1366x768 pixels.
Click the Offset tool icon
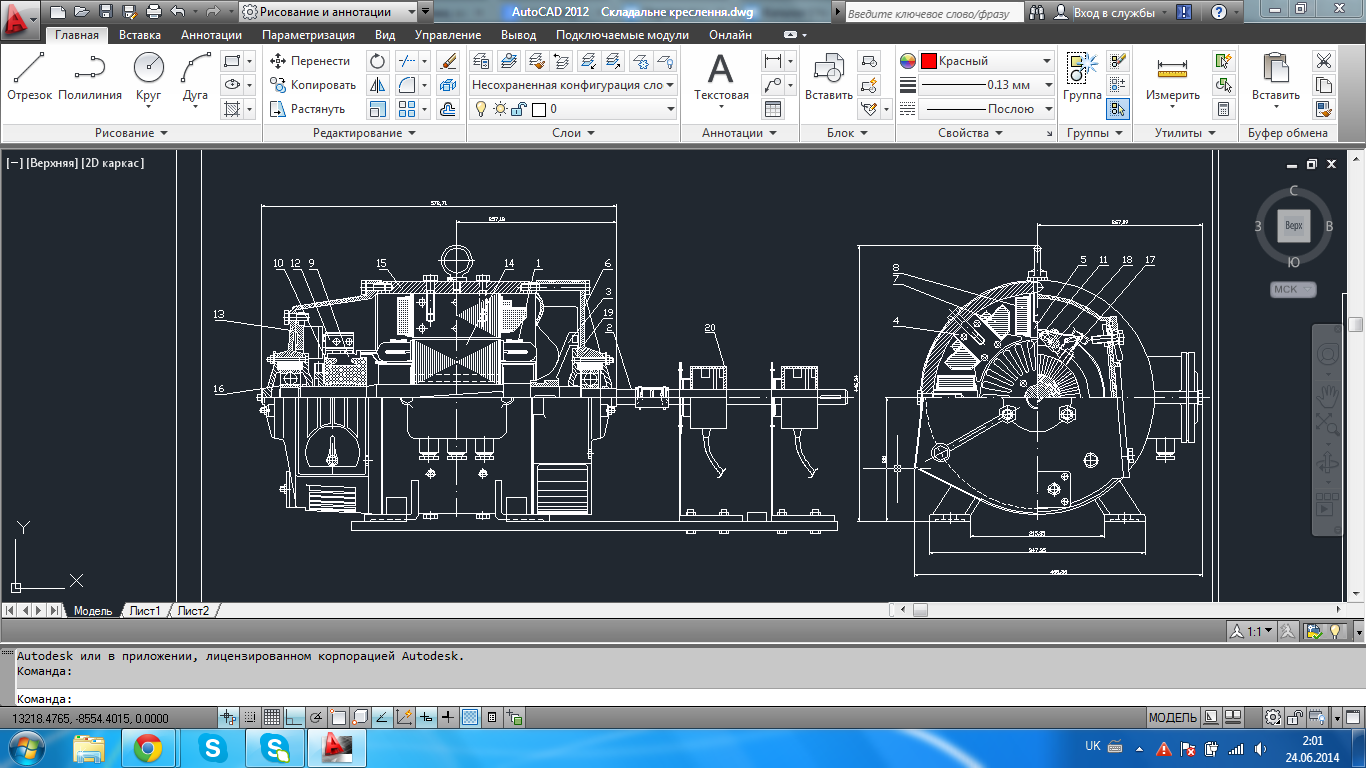coord(448,109)
